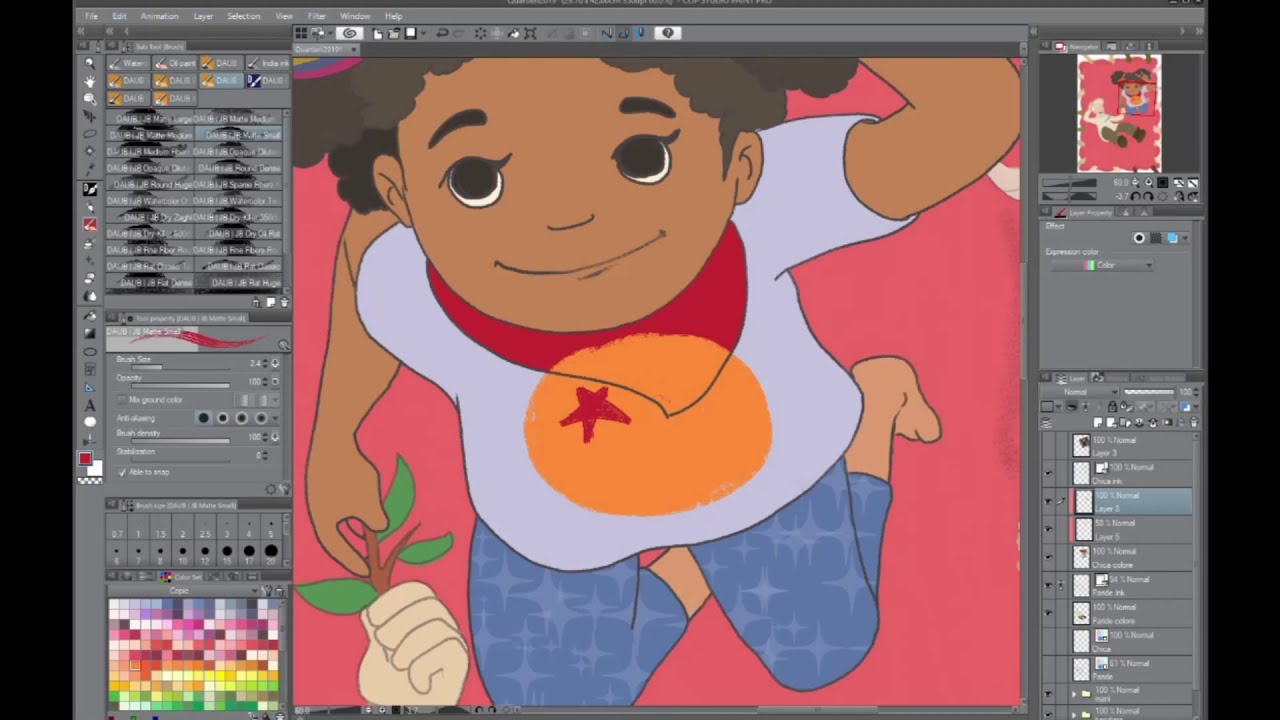Open the File menu
Image resolution: width=1280 pixels, height=720 pixels.
pos(91,16)
